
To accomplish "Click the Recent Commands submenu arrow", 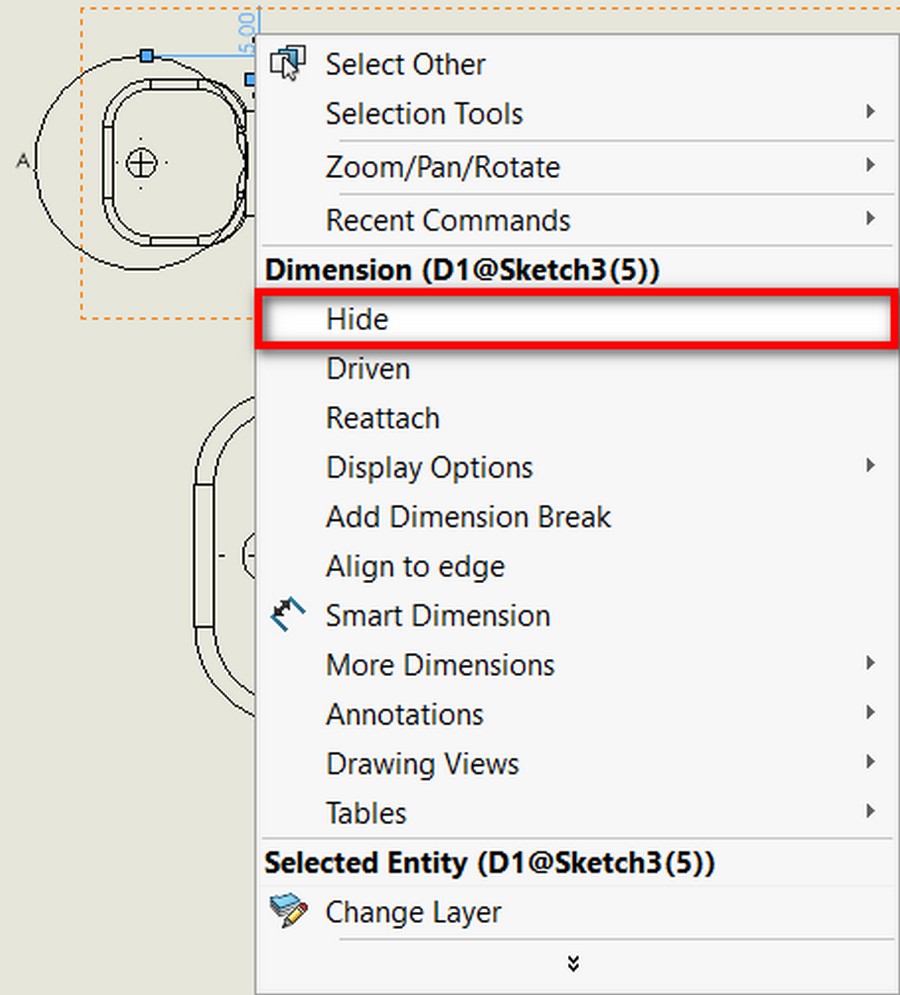I will [x=870, y=218].
